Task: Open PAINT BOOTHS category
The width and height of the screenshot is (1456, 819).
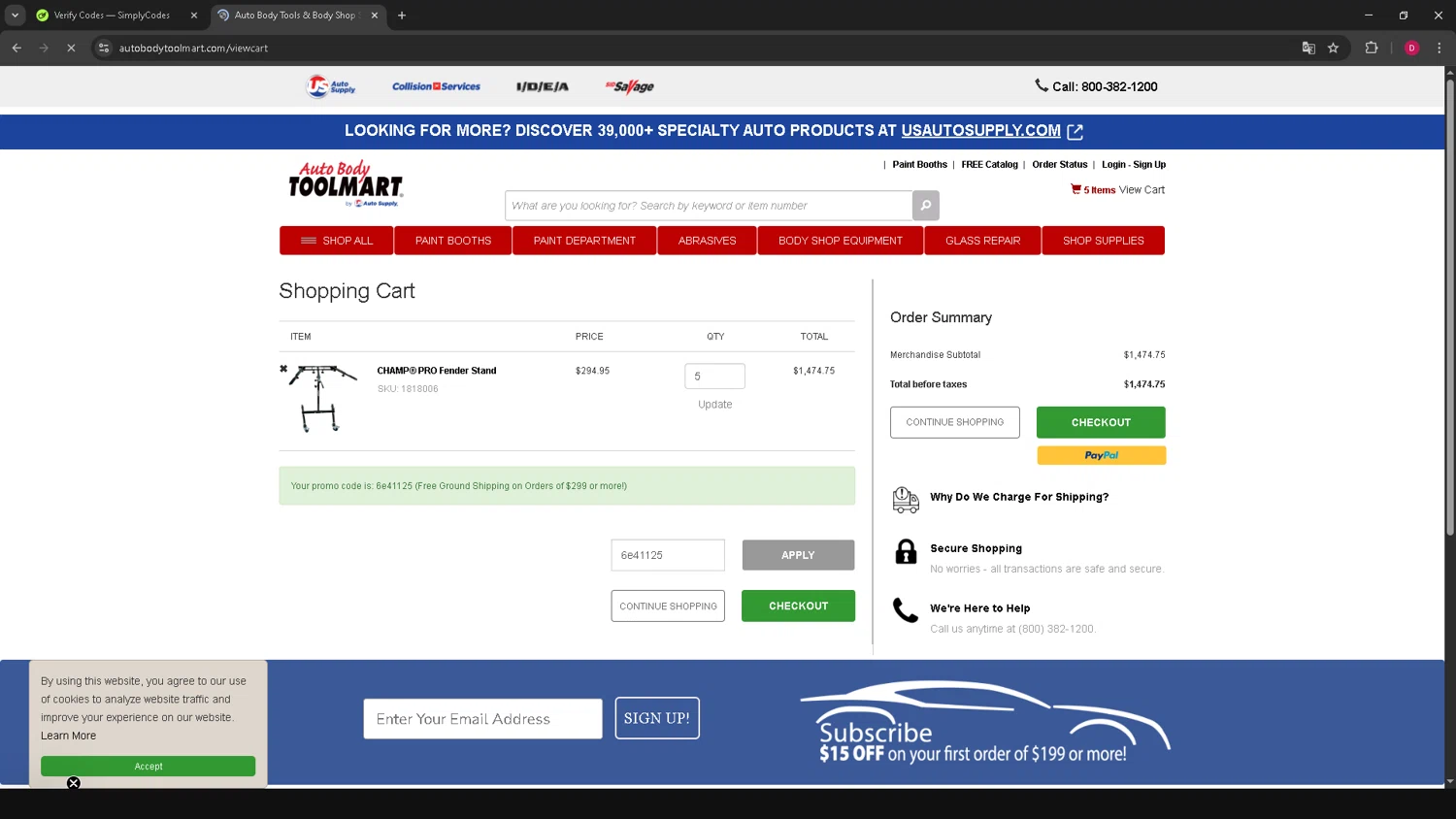Action: click(x=453, y=241)
